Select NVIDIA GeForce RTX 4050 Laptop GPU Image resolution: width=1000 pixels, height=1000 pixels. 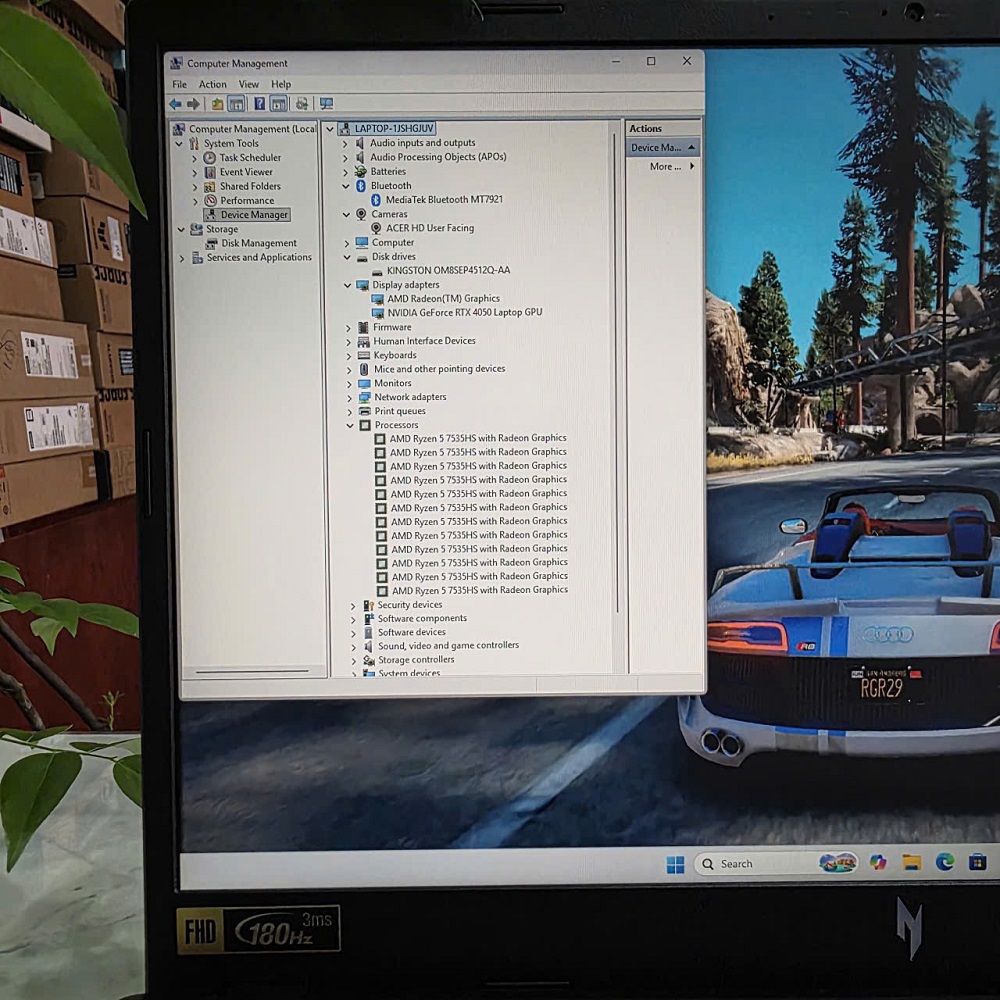coord(465,312)
